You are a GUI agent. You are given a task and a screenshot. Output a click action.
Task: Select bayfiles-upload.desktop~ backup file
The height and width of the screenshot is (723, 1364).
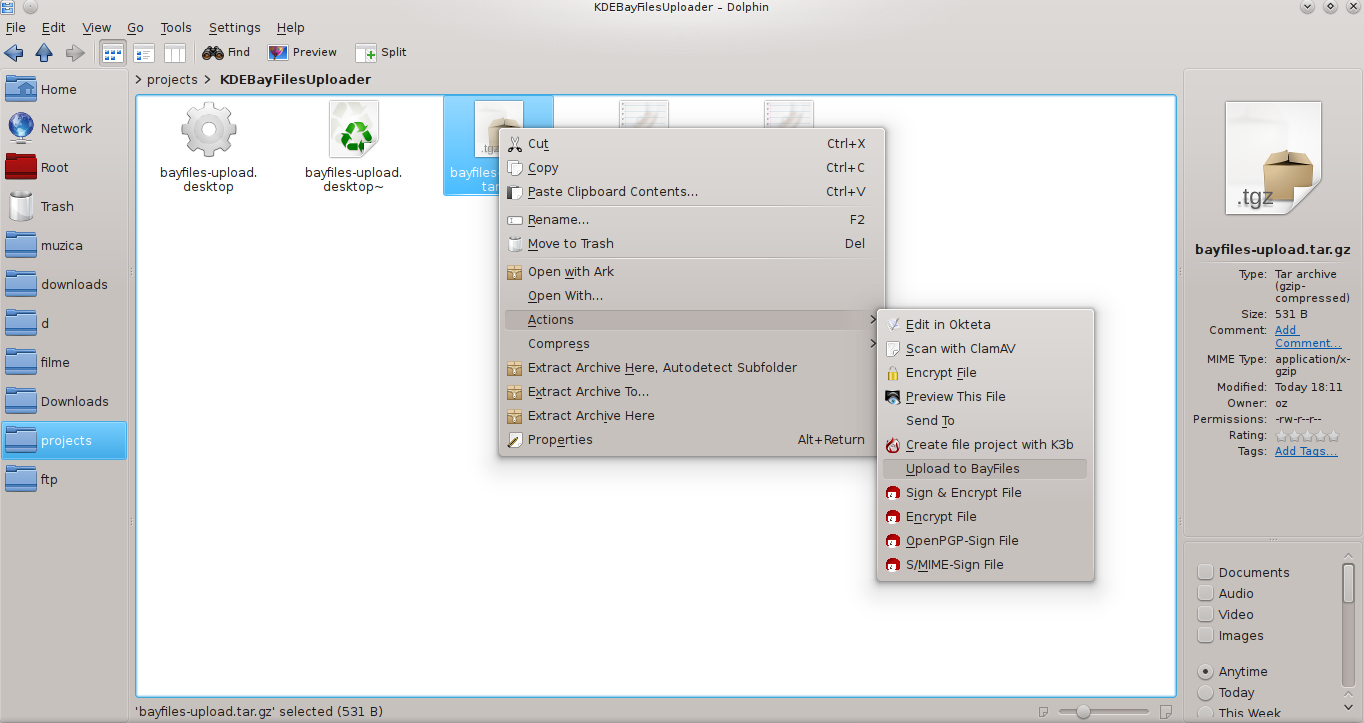tap(354, 147)
